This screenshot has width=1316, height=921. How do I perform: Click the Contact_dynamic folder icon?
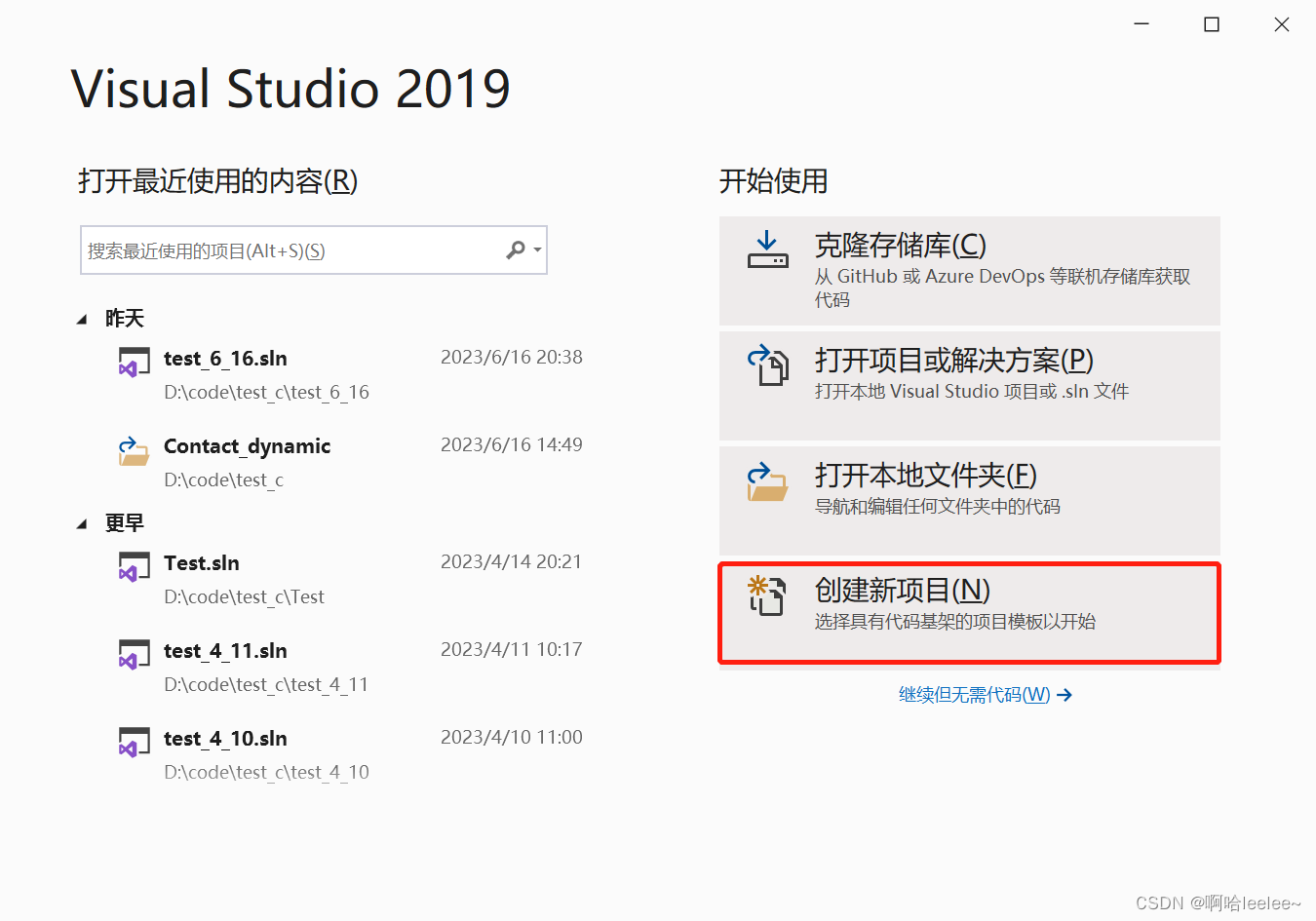(x=134, y=450)
